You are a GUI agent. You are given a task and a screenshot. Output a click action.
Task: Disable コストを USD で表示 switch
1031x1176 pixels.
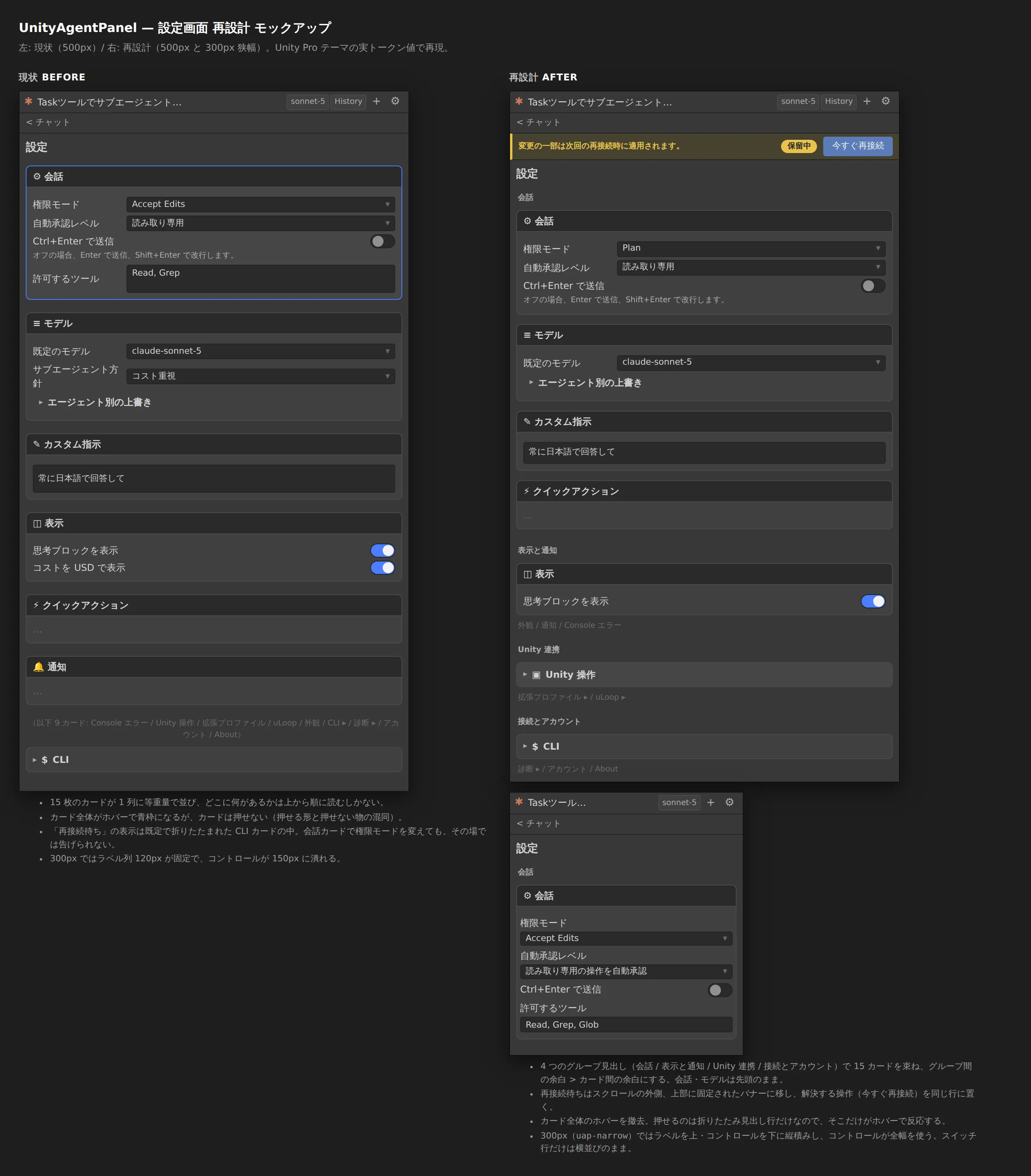(383, 568)
